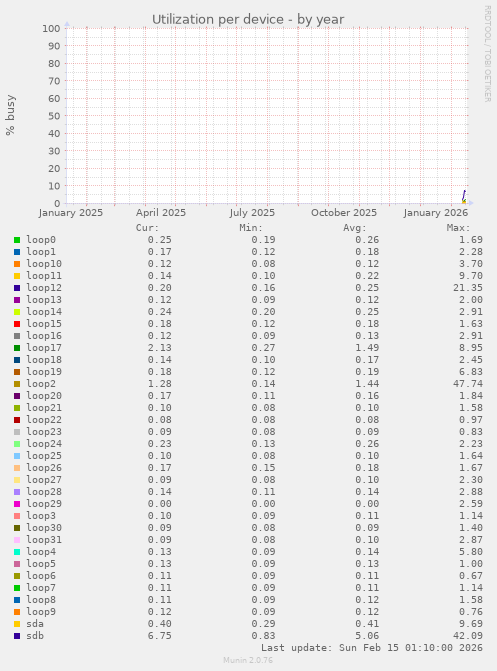497x671 pixels.
Task: Click the lavender loop28 legend swatch
Action: (x=17, y=492)
